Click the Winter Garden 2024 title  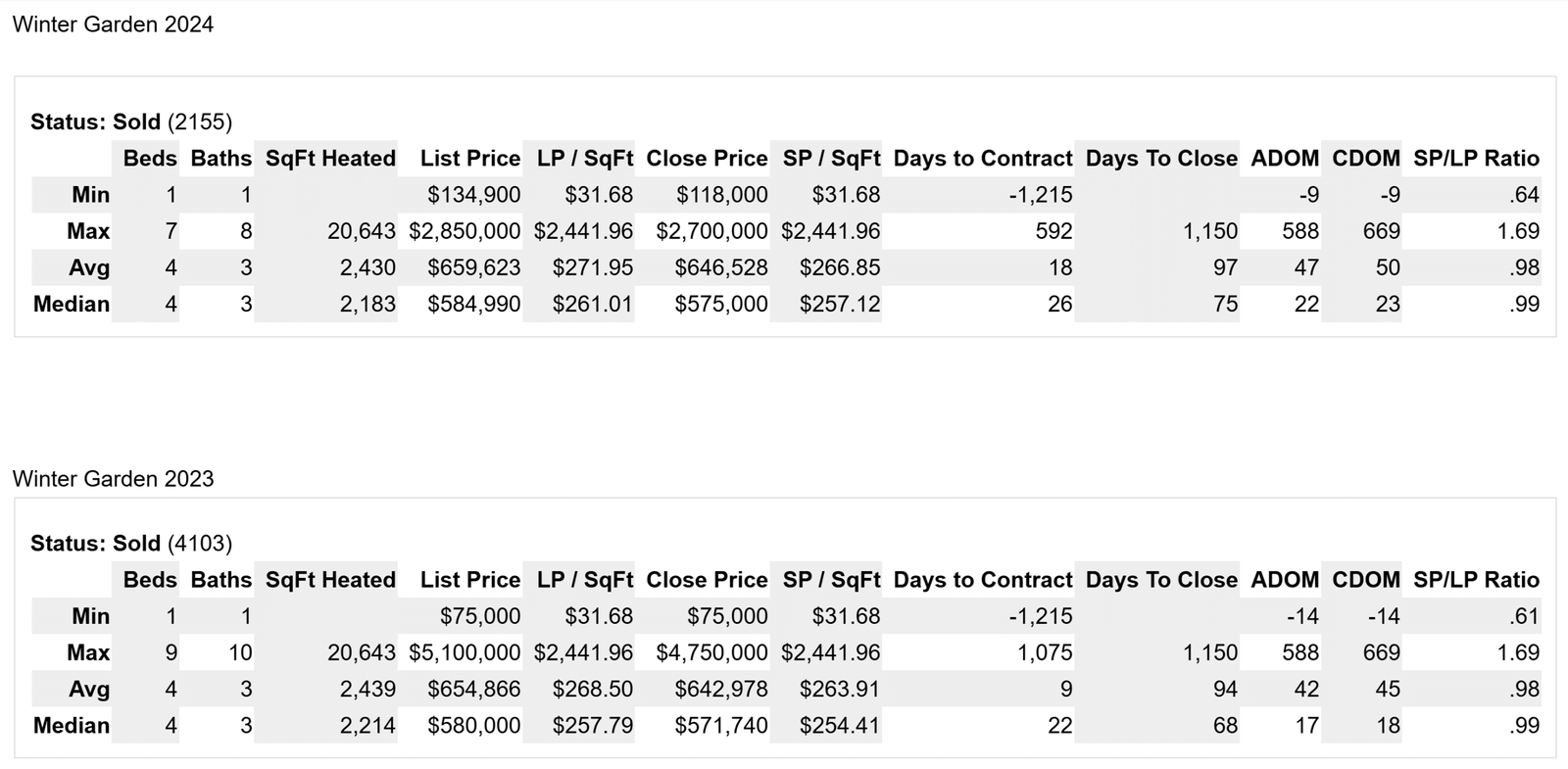(113, 24)
